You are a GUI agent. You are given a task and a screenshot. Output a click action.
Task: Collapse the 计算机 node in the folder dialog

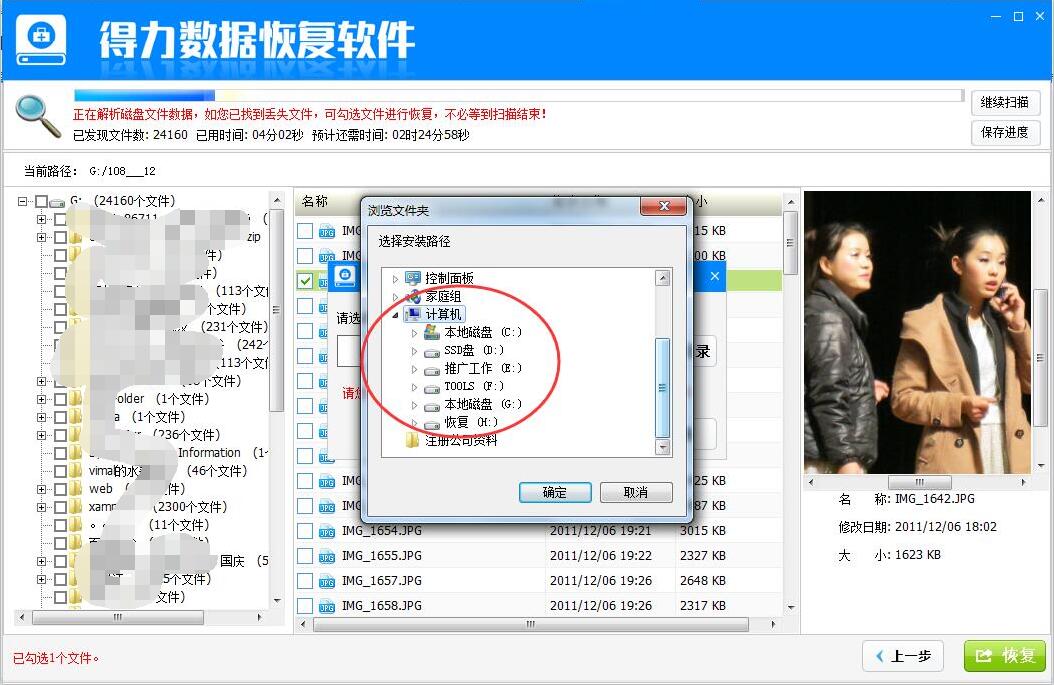[x=395, y=315]
